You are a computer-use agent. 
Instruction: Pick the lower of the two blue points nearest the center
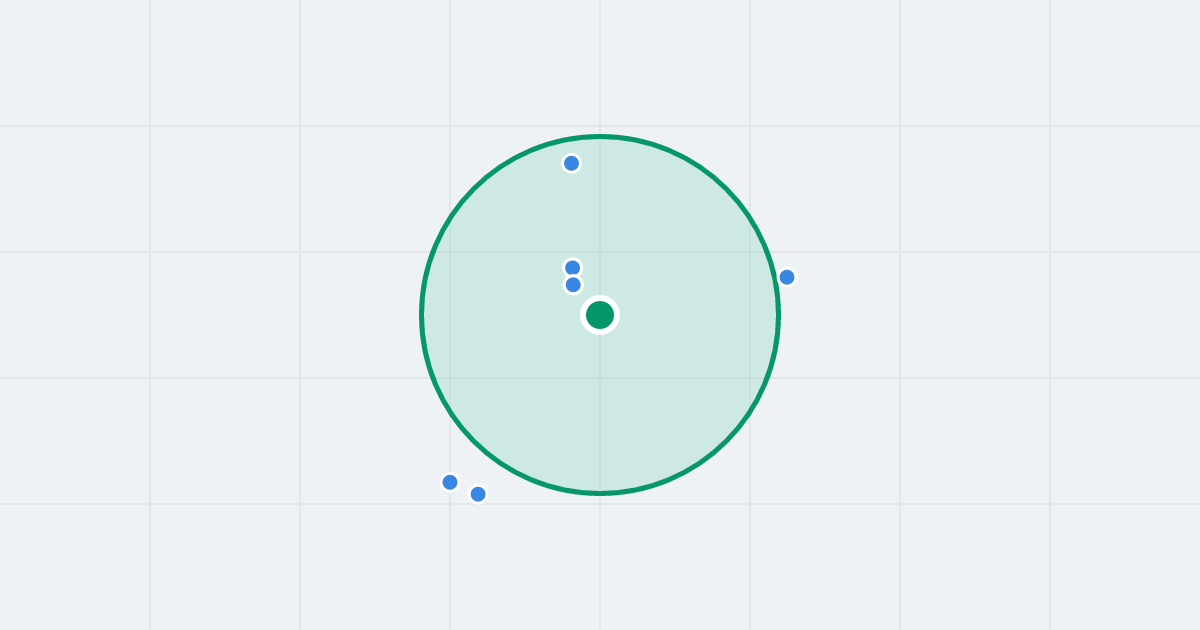tap(573, 285)
